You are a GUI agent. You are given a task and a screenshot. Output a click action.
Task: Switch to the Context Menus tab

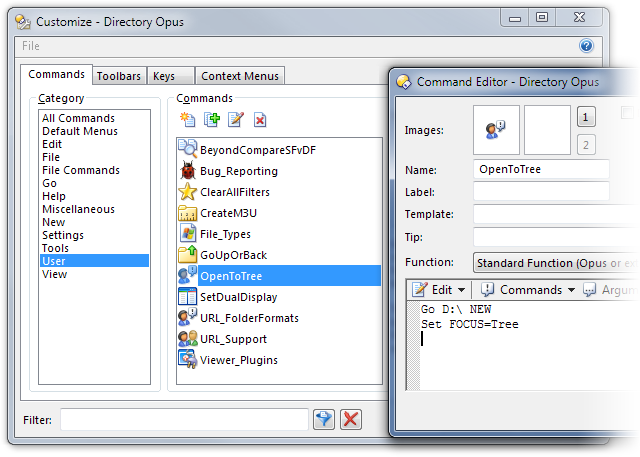point(240,76)
